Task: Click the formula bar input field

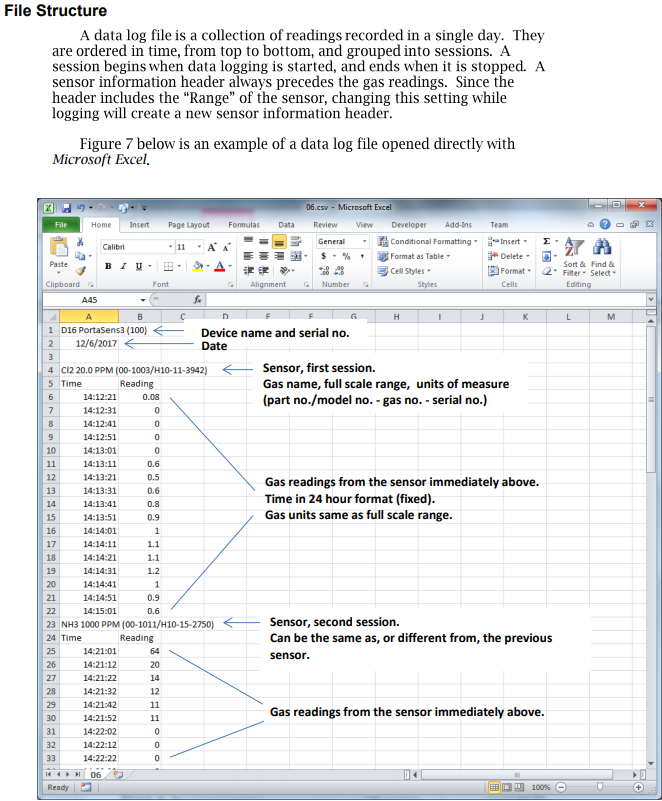Action: (426, 300)
